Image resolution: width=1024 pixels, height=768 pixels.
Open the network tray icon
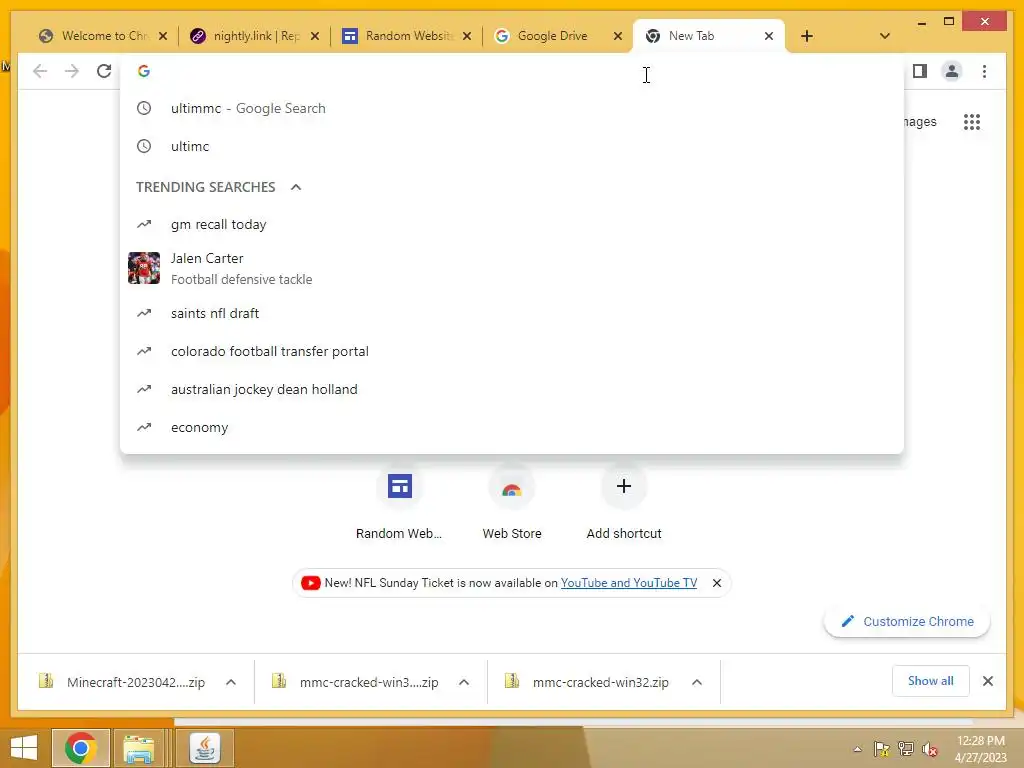tap(906, 749)
